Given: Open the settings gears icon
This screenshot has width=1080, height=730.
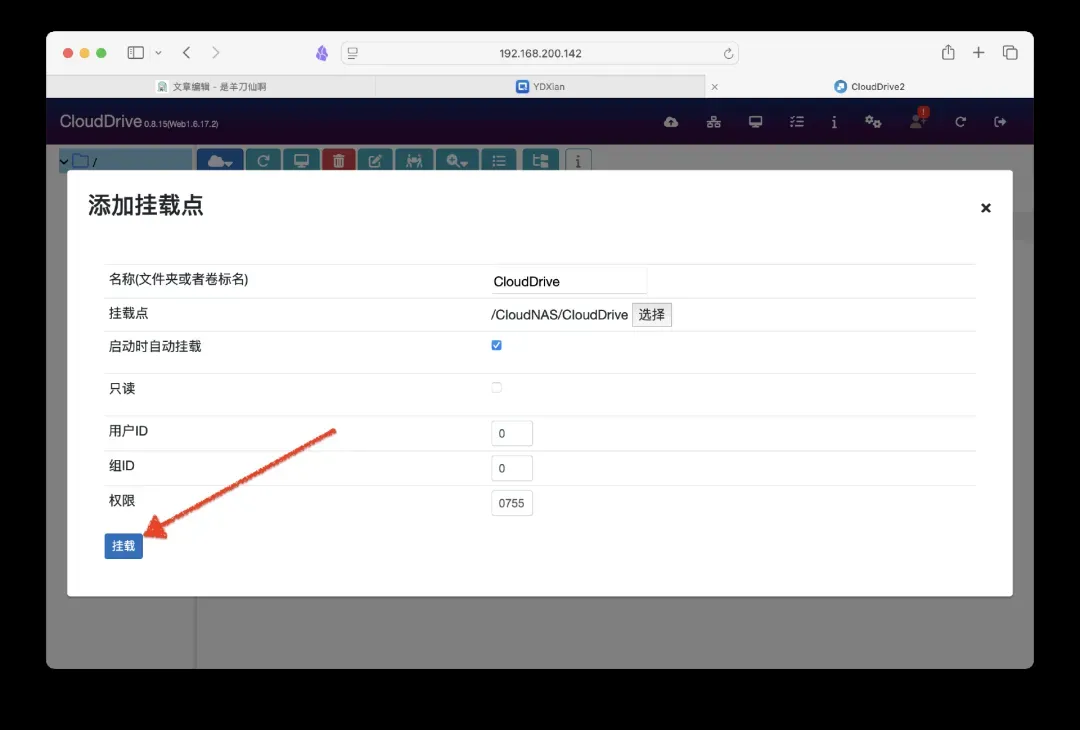Looking at the screenshot, I should tap(873, 122).
